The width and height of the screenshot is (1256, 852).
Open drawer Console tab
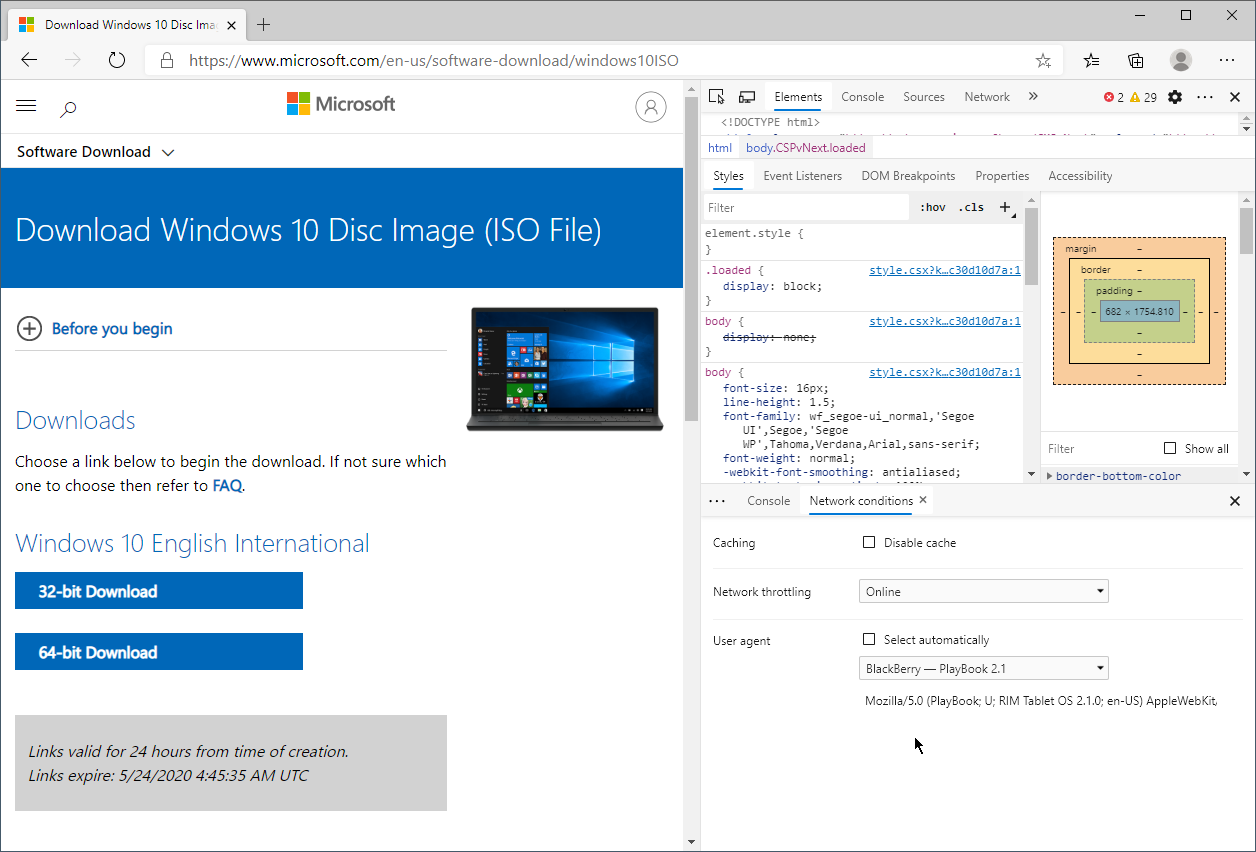(x=769, y=501)
